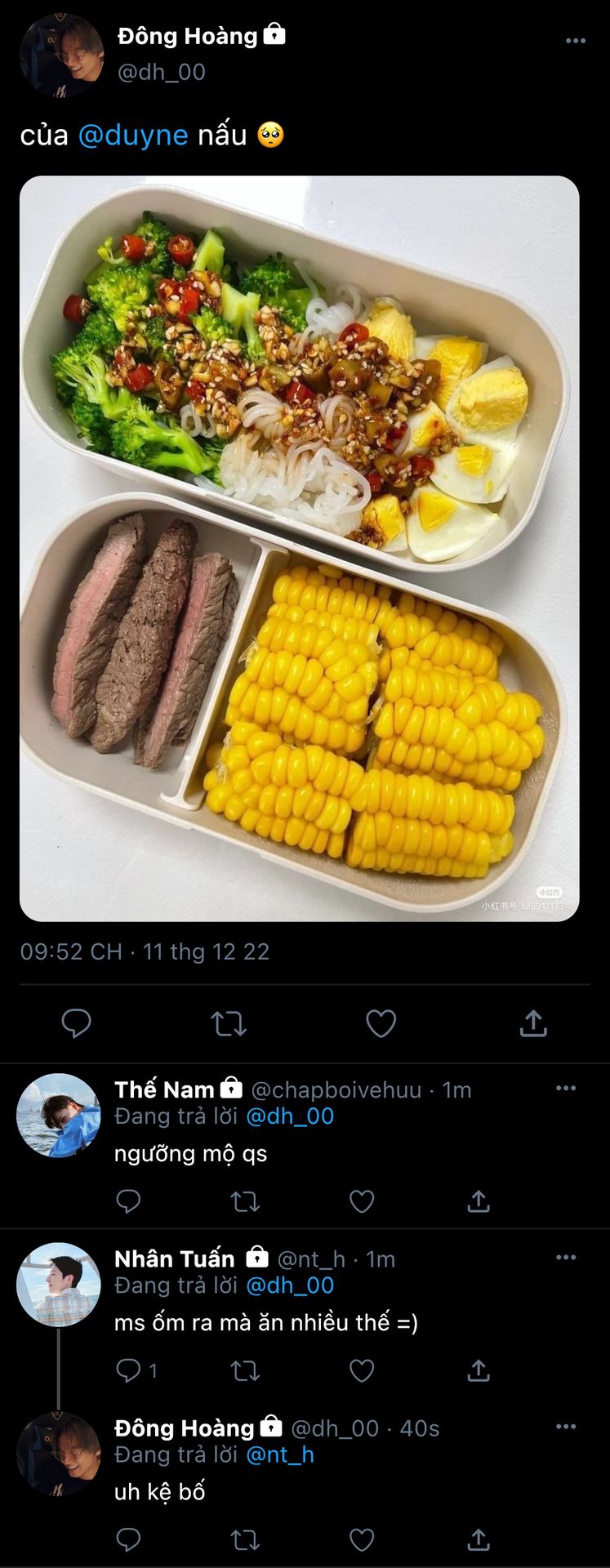Like Nhân Tuấn's reply
Viewport: 610px width, 1568px height.
(x=362, y=1370)
